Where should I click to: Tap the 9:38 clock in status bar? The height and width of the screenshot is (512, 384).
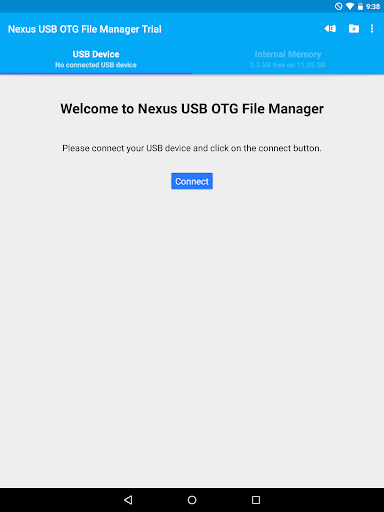click(x=373, y=6)
